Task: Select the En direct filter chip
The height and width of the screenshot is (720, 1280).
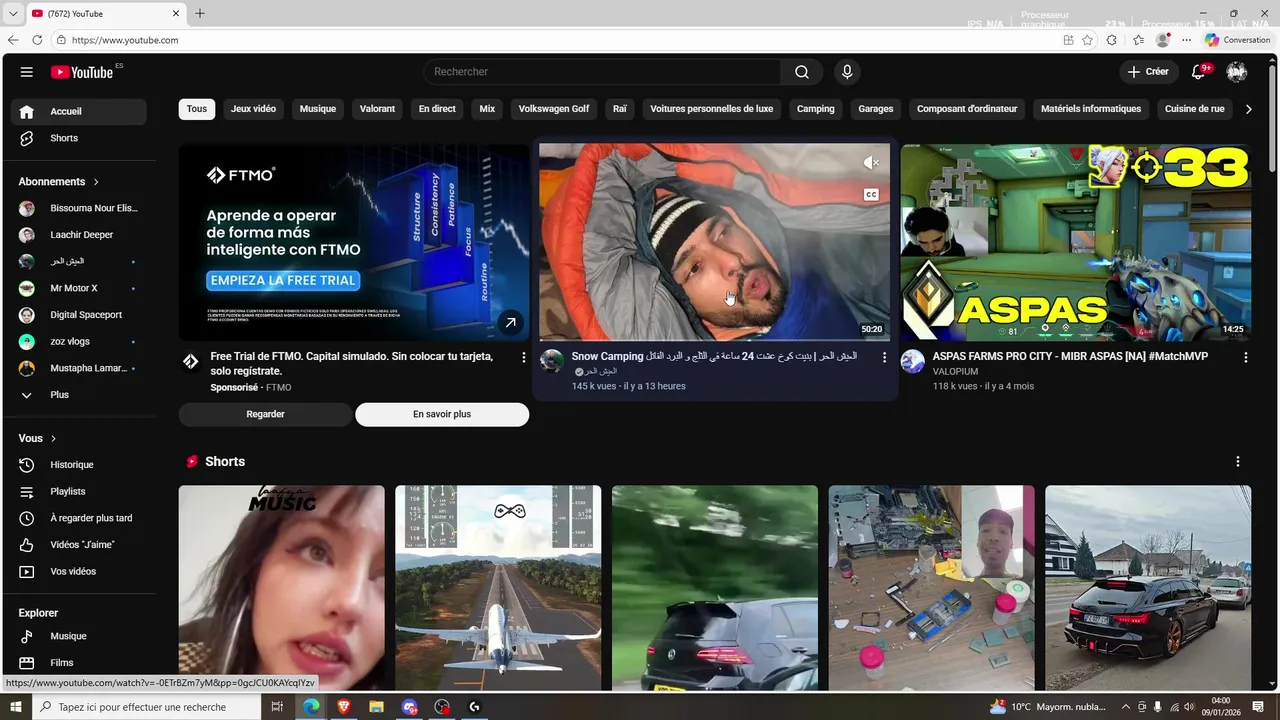Action: 437,109
